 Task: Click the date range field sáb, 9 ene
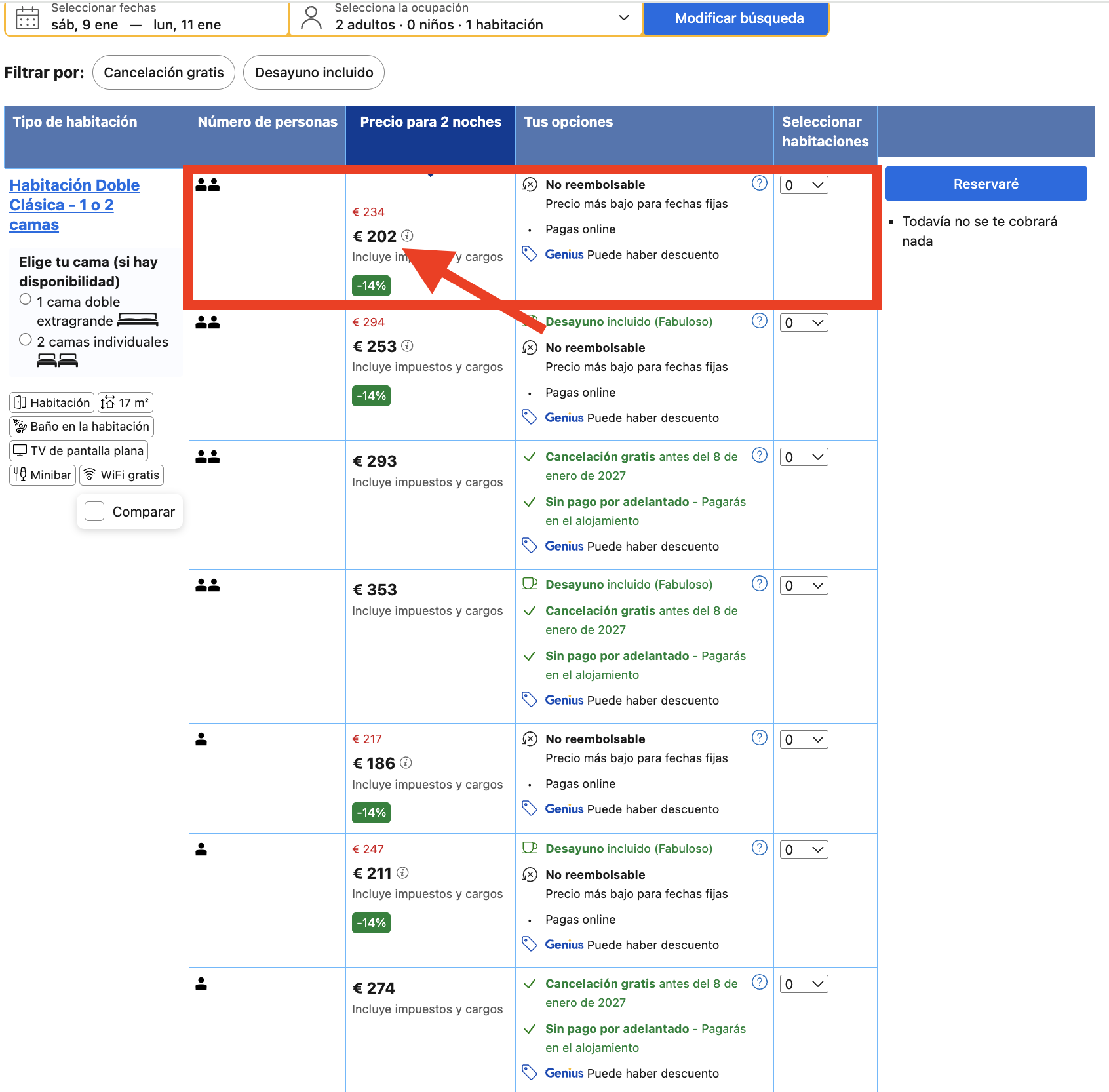(147, 18)
